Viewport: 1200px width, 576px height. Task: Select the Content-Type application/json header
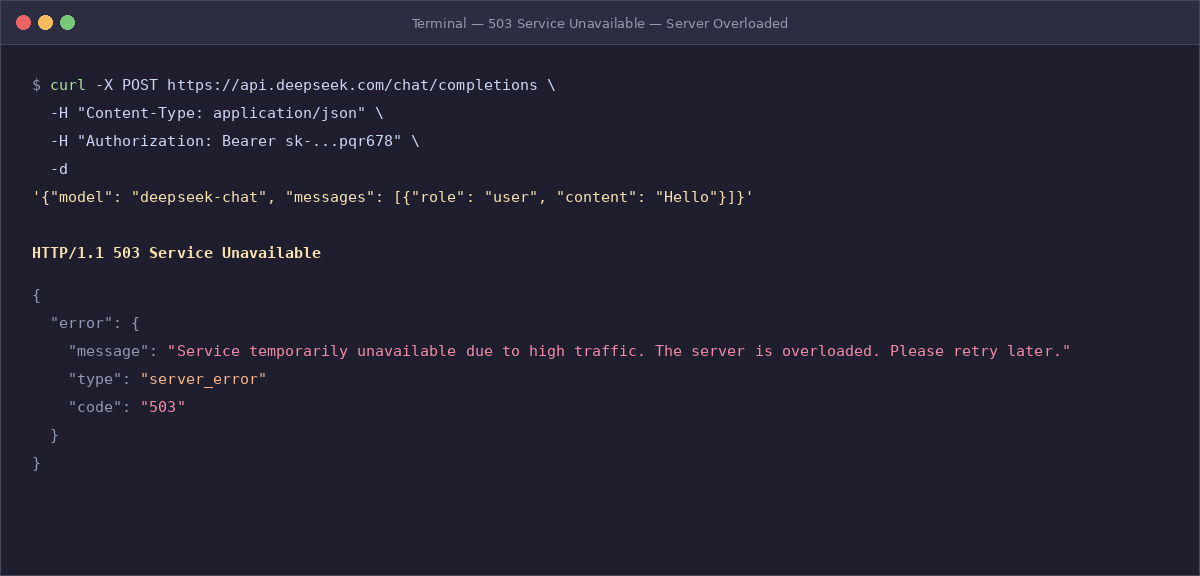[x=225, y=112]
